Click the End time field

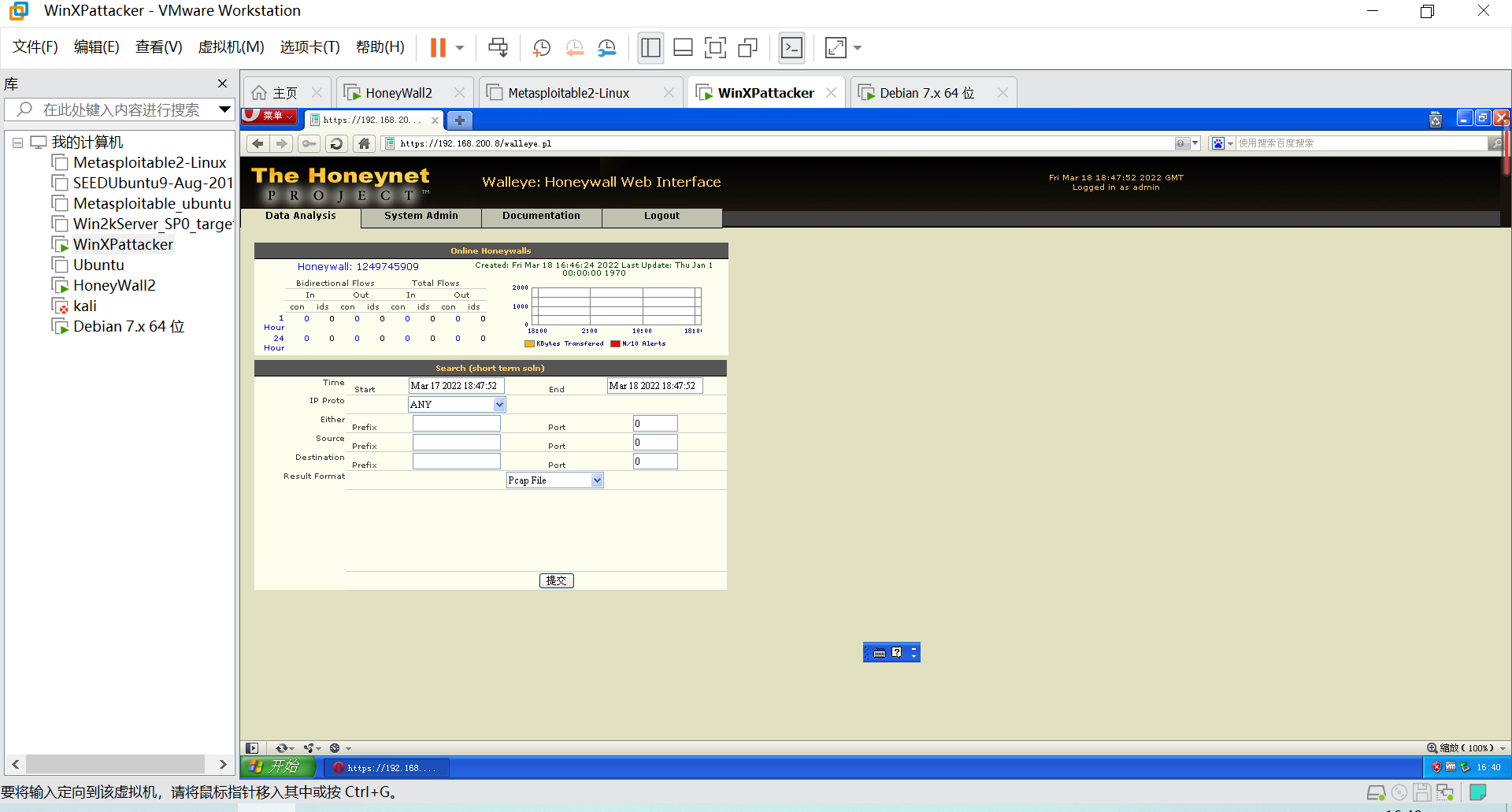pyautogui.click(x=655, y=386)
